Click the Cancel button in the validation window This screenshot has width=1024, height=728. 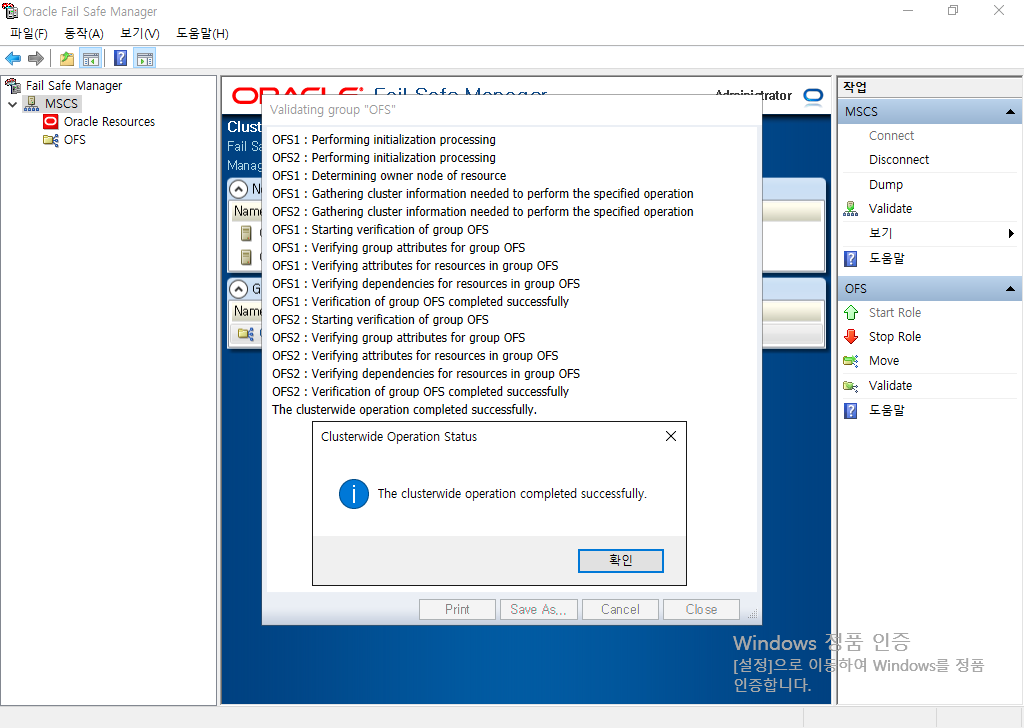coord(620,609)
